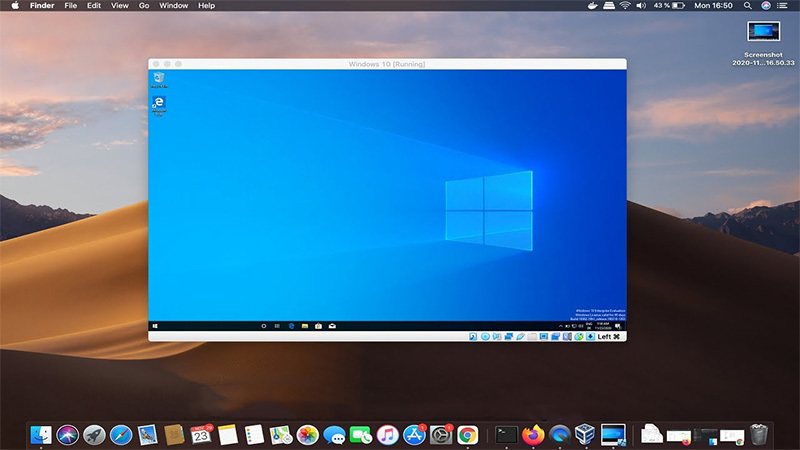Open Photos from the Dock
This screenshot has height=450, width=800.
[308, 435]
